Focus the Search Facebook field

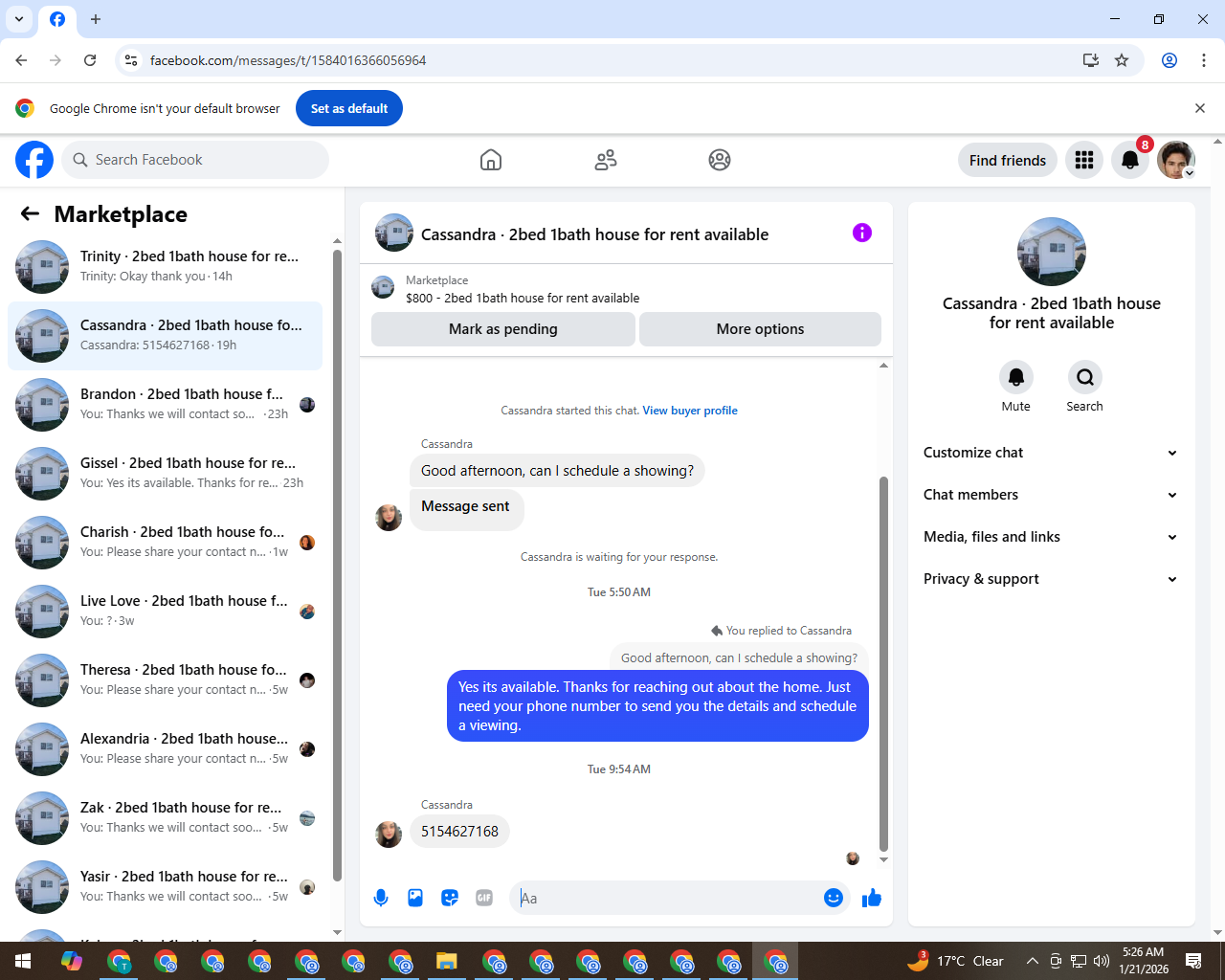point(195,160)
